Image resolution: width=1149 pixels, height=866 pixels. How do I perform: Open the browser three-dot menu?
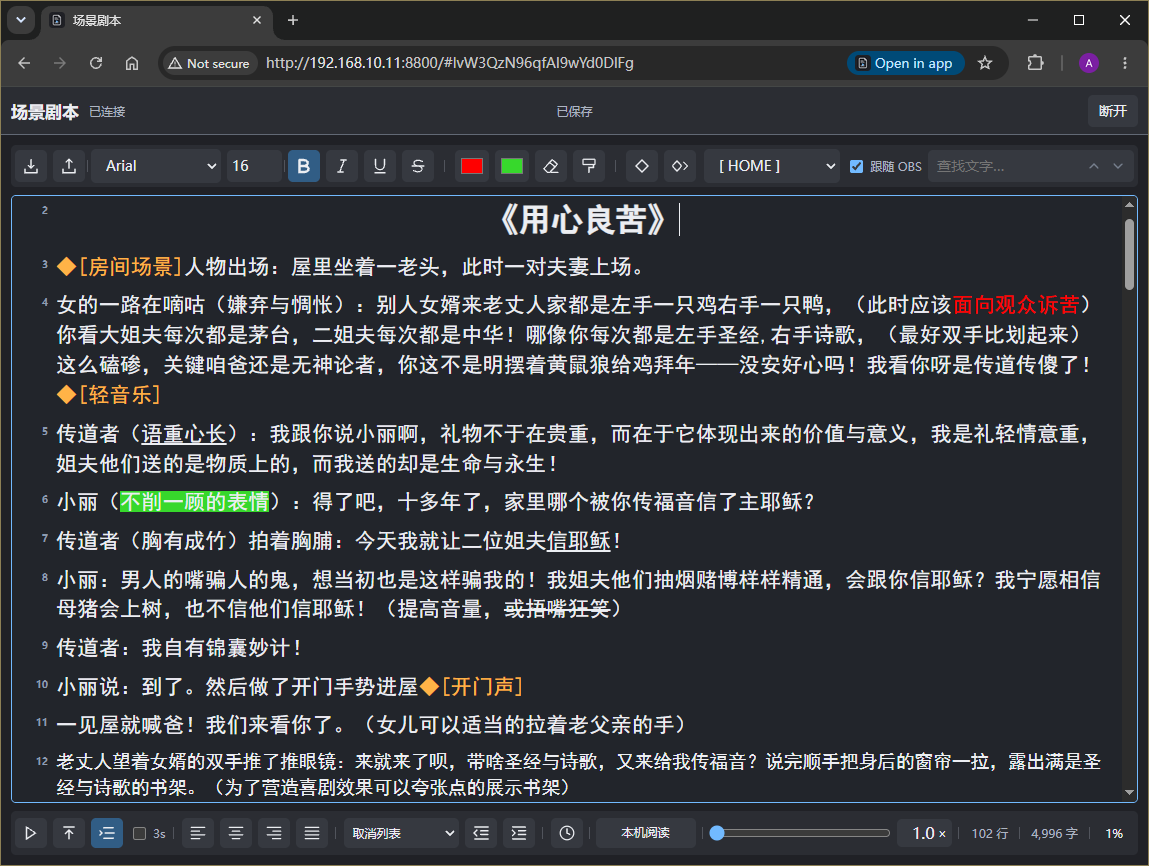click(x=1125, y=63)
